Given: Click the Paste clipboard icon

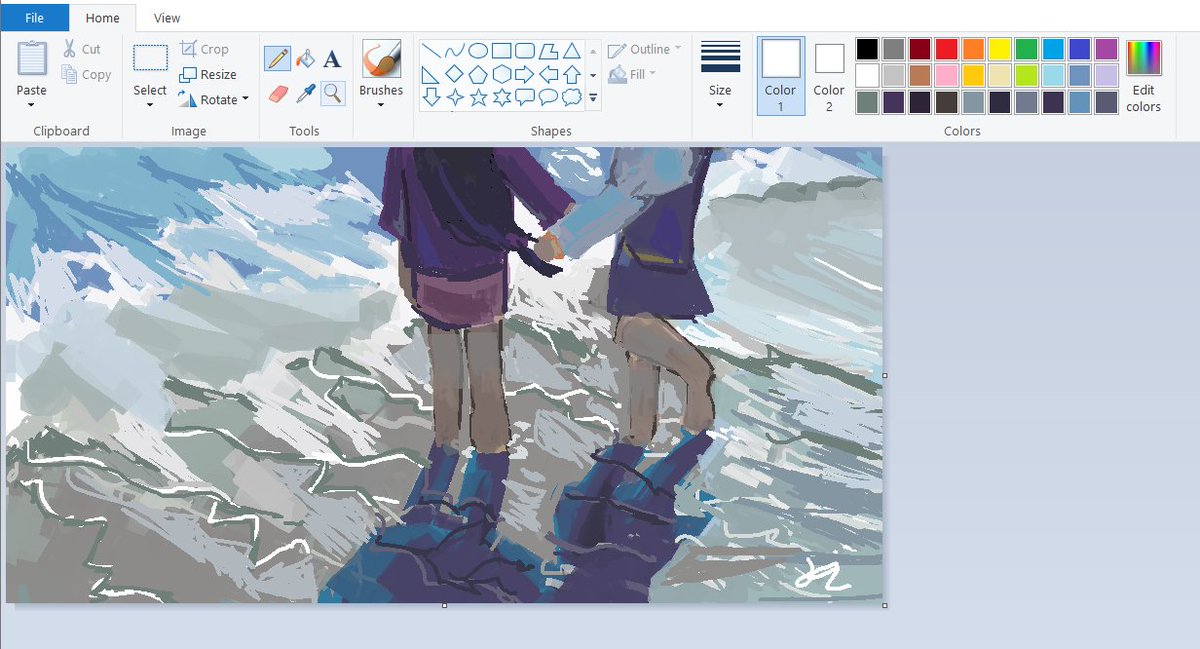Looking at the screenshot, I should (x=32, y=59).
